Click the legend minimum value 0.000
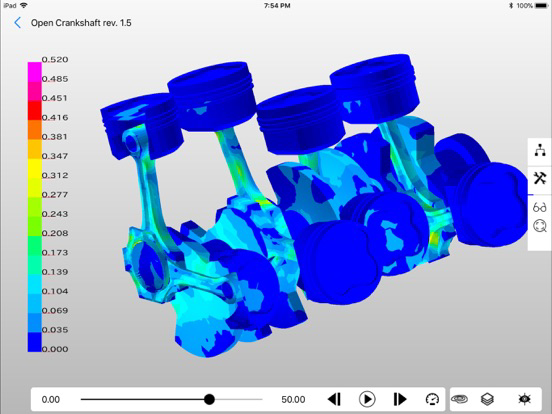The image size is (552, 414). 55,349
